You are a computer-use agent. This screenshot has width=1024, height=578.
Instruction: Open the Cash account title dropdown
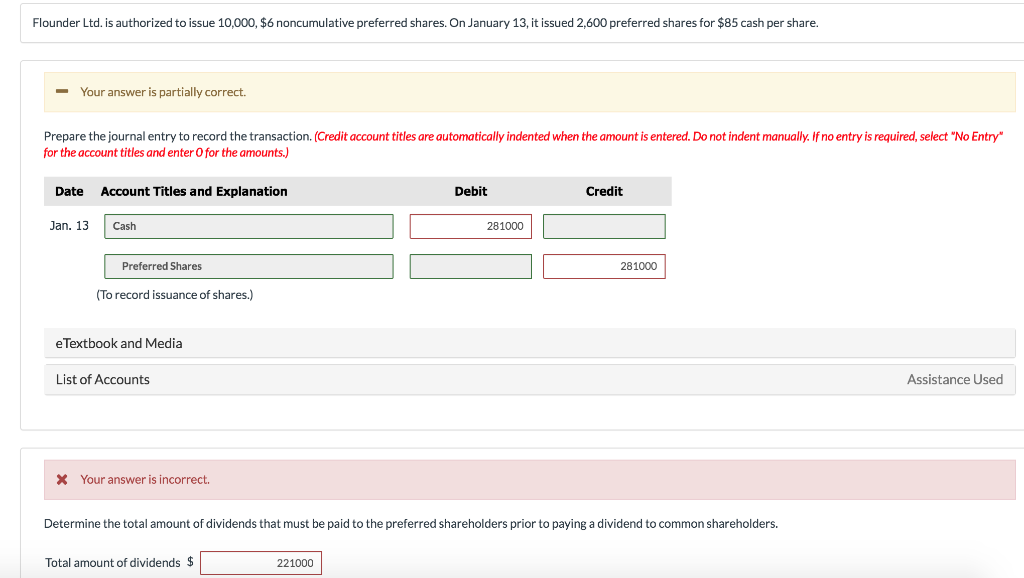click(x=248, y=226)
